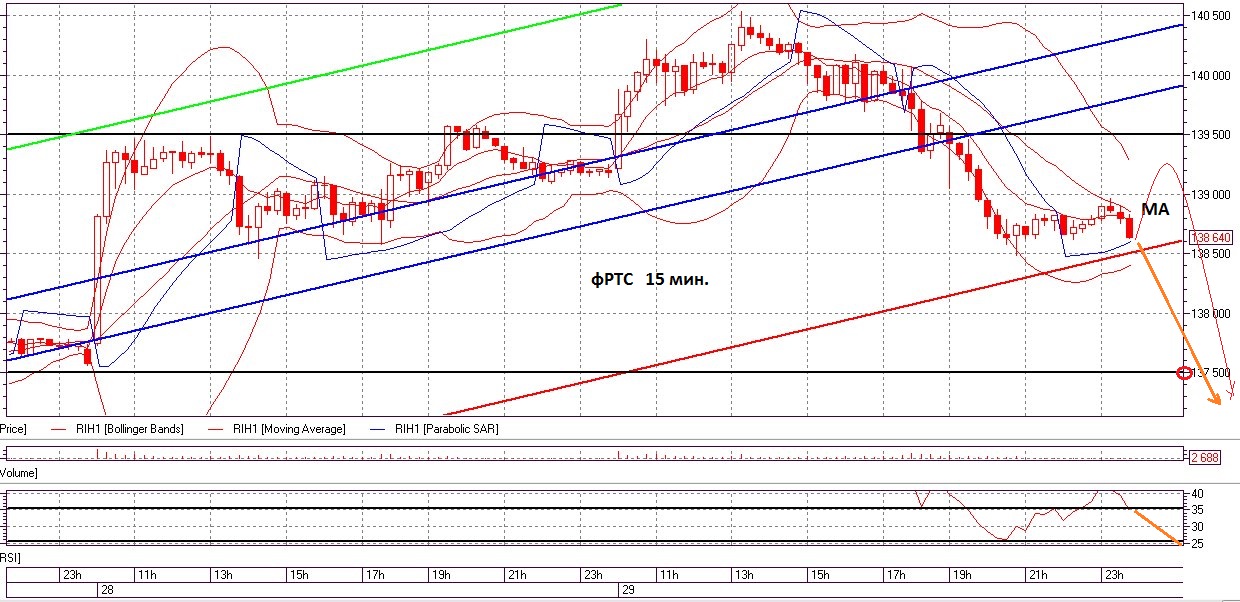This screenshot has height=602, width=1240.
Task: Click the 138 000 price axis label
Action: [x=1210, y=313]
